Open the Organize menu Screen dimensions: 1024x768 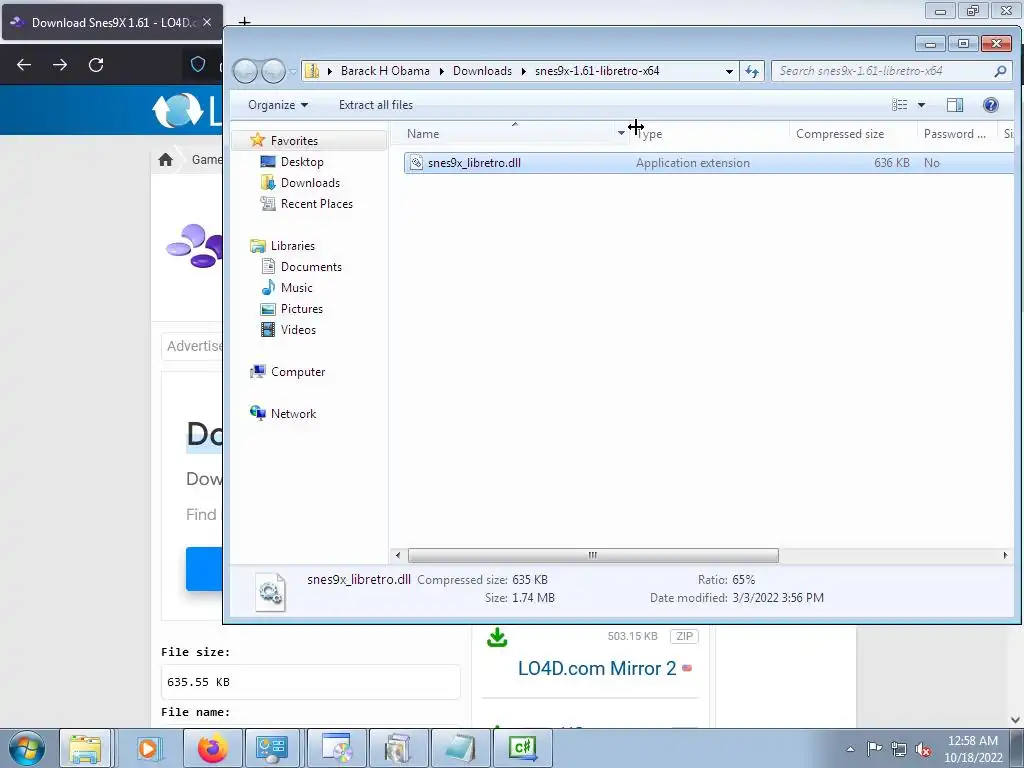[x=278, y=105]
